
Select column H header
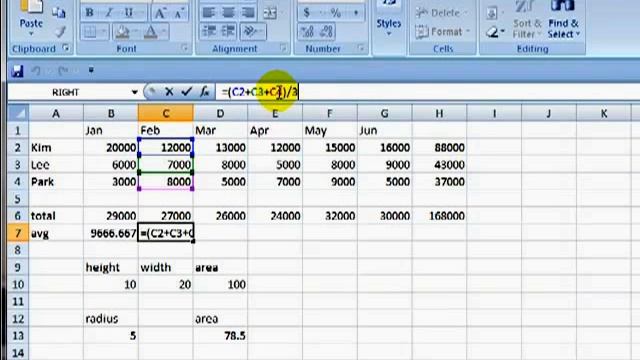coord(439,113)
